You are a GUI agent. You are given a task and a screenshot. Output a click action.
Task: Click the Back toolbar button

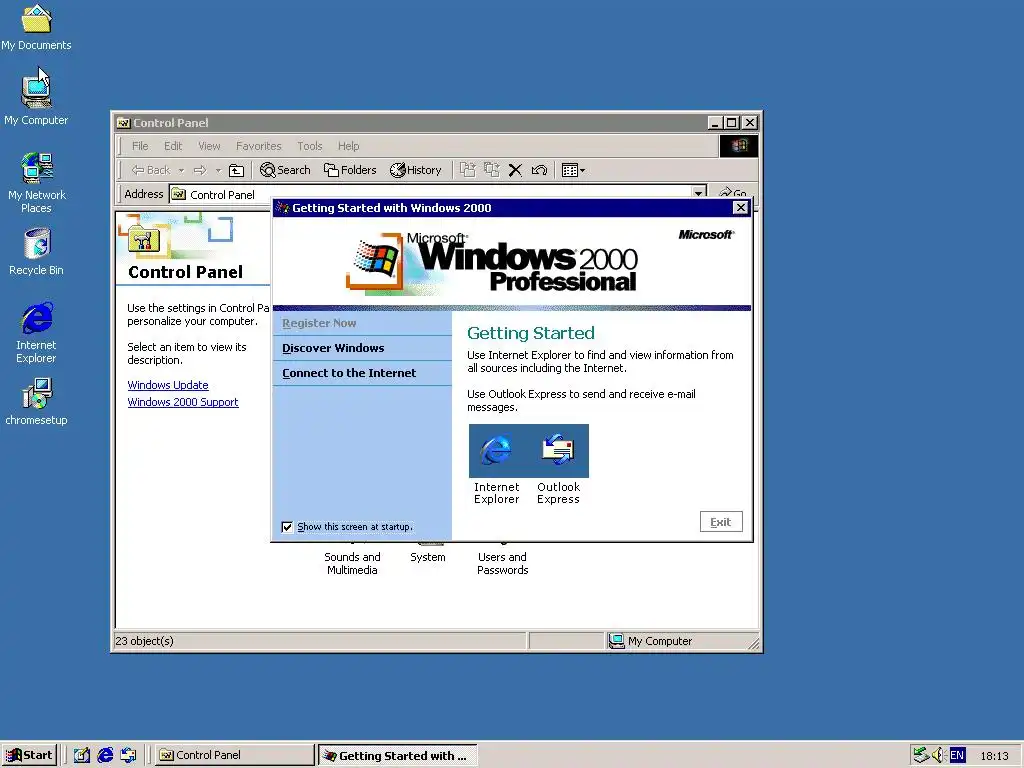[x=151, y=170]
